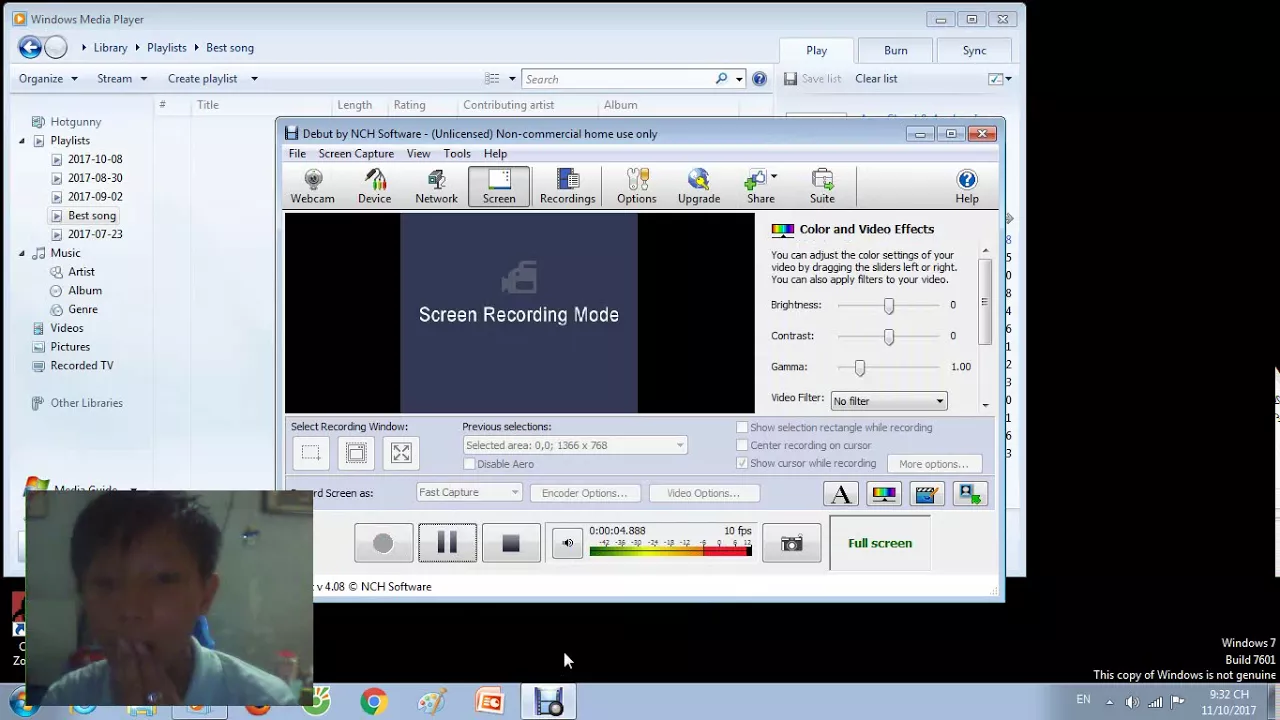The height and width of the screenshot is (720, 1280).
Task: Choose window selection recording icon
Action: point(356,453)
